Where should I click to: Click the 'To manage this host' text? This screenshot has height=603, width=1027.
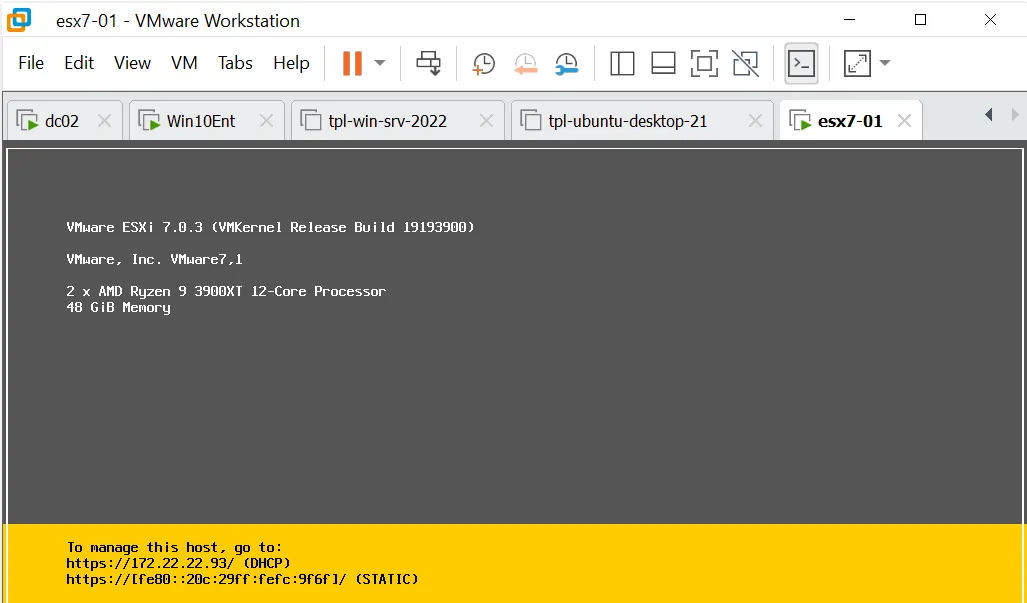pos(174,547)
